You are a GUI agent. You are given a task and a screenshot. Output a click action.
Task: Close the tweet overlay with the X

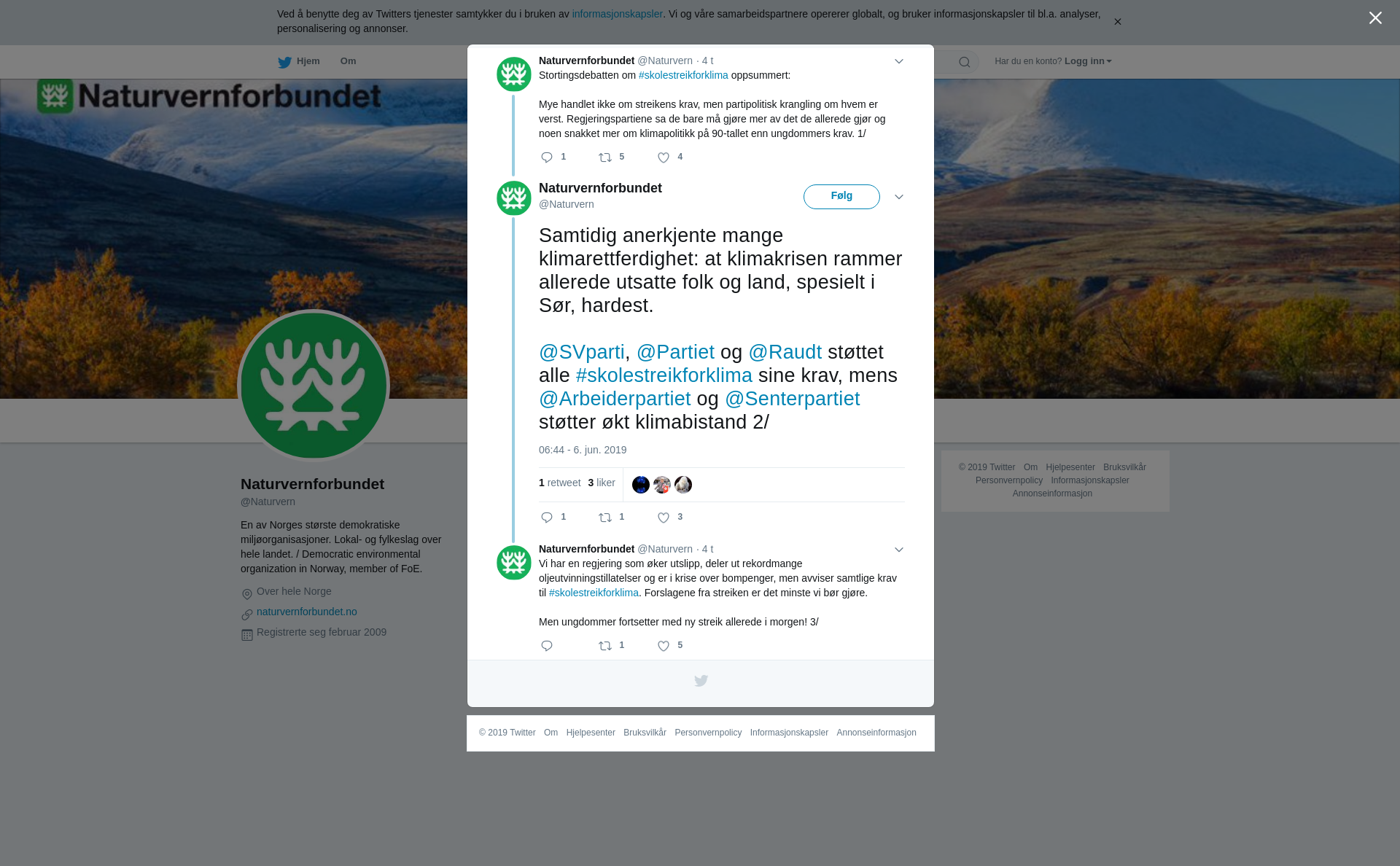click(1375, 18)
